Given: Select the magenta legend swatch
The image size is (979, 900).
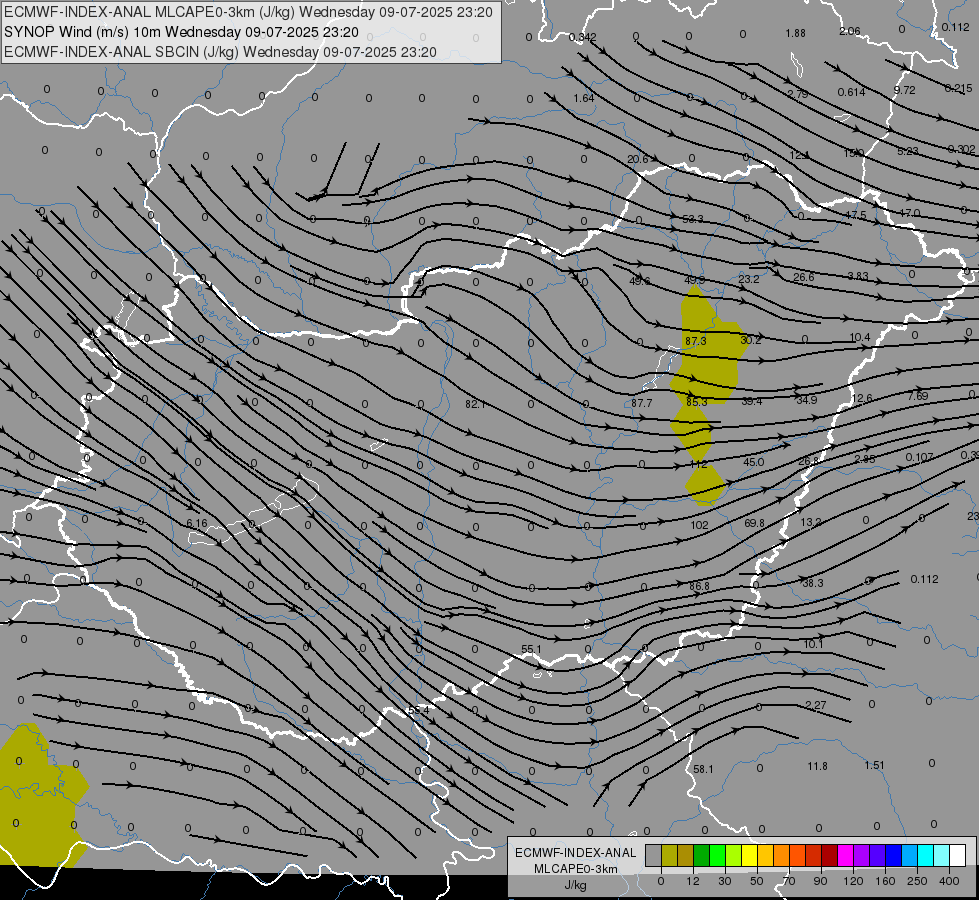Looking at the screenshot, I should click(x=845, y=856).
